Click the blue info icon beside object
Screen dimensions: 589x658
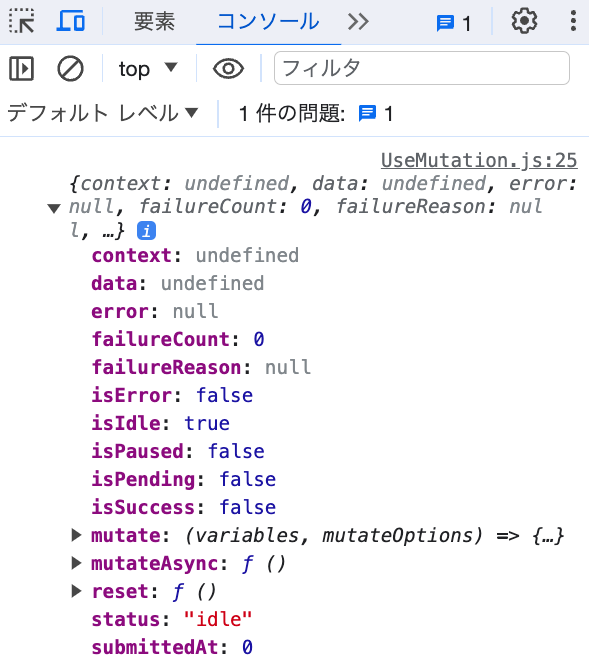pyautogui.click(x=146, y=231)
